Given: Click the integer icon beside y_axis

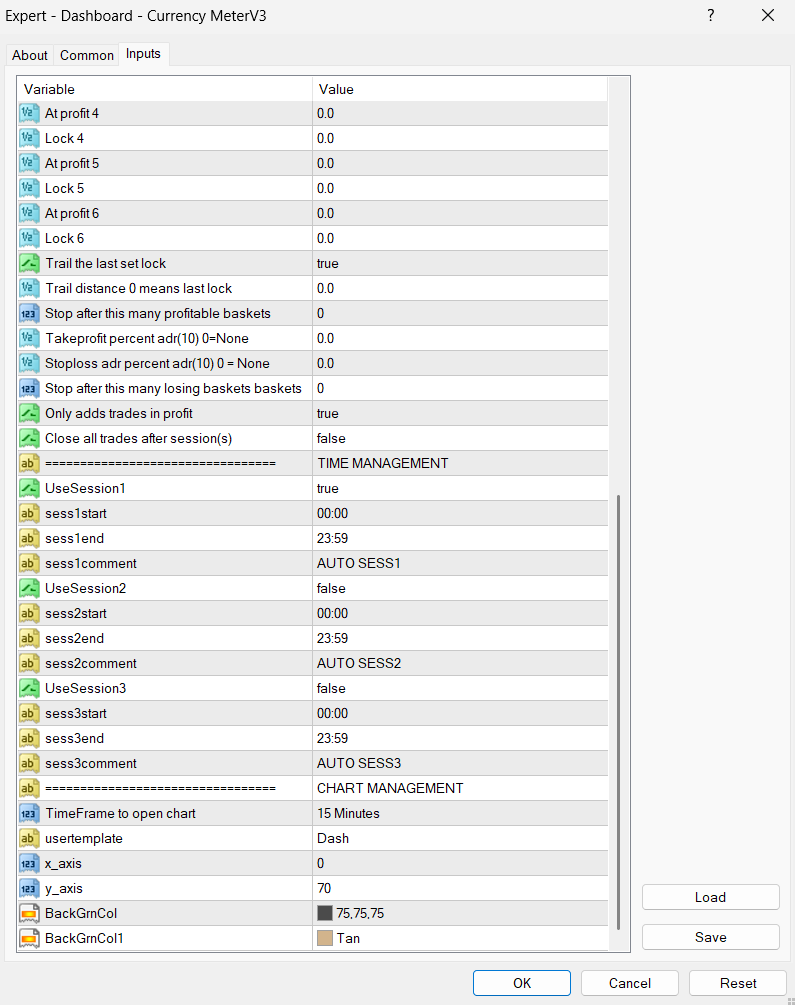Looking at the screenshot, I should (29, 888).
